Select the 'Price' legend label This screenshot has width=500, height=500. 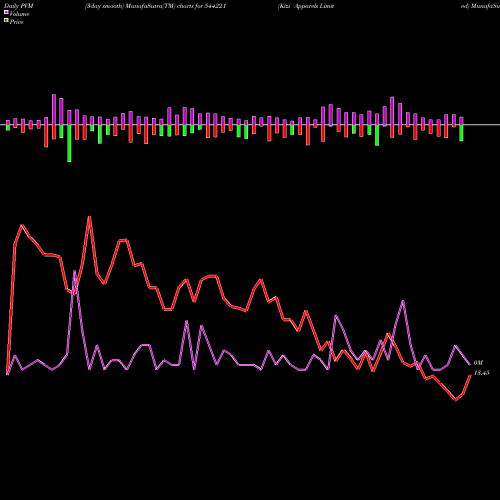pyautogui.click(x=16, y=22)
